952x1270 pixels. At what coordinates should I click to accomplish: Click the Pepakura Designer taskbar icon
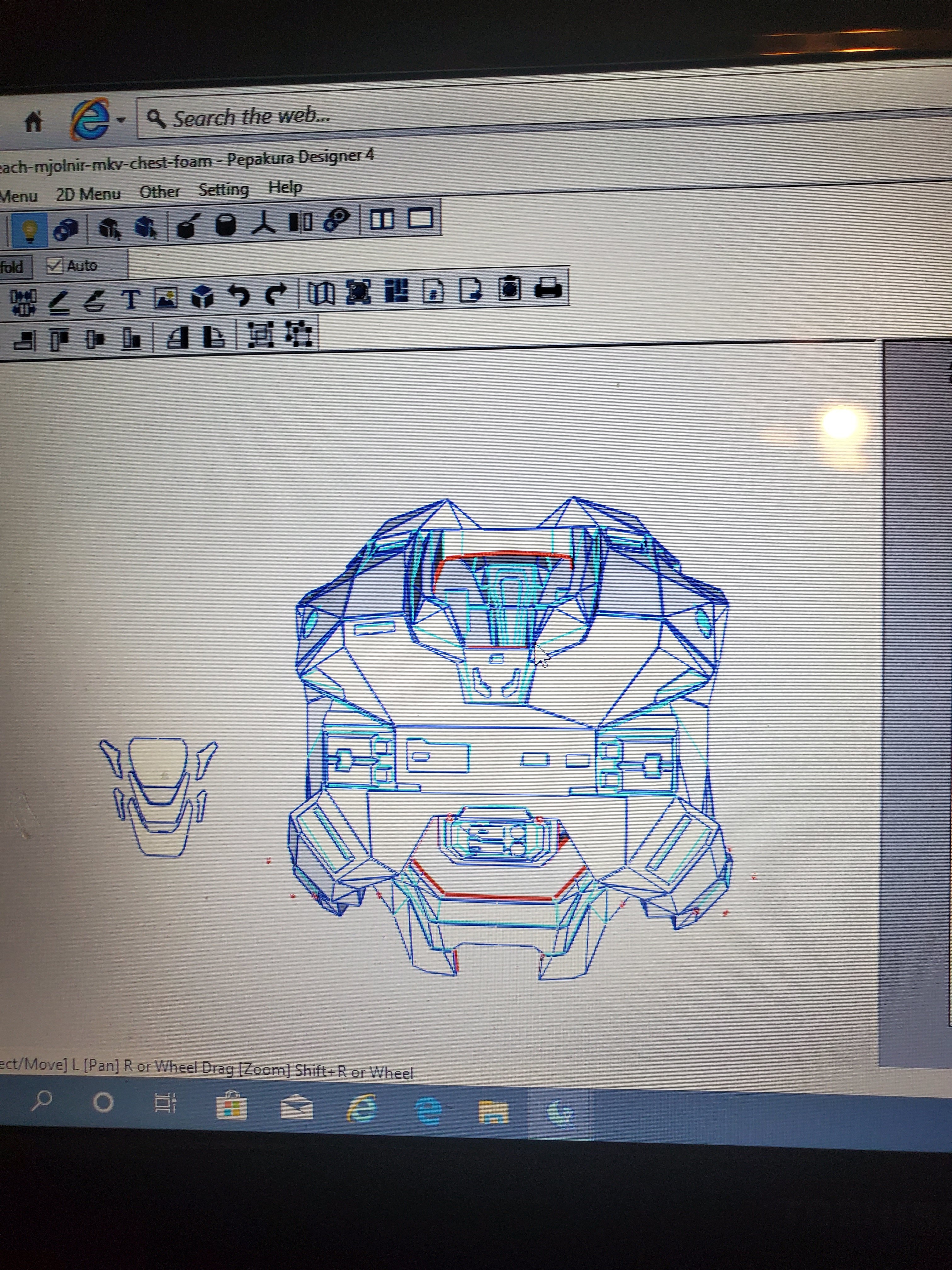click(x=560, y=1114)
